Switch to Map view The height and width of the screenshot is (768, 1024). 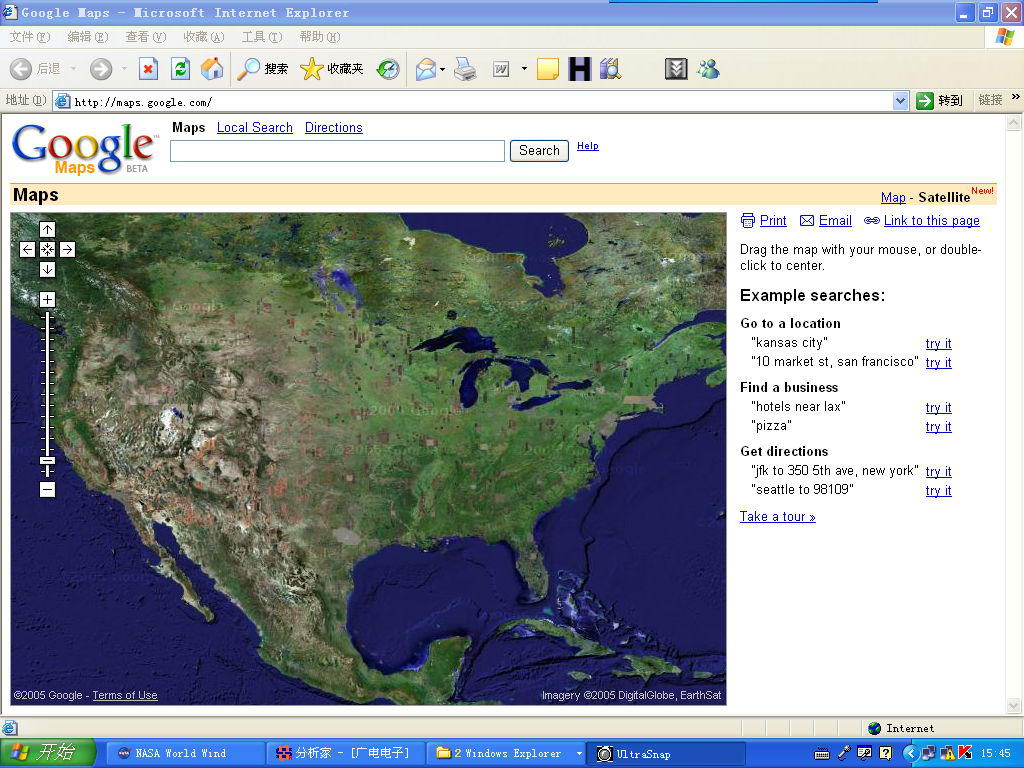(x=893, y=198)
